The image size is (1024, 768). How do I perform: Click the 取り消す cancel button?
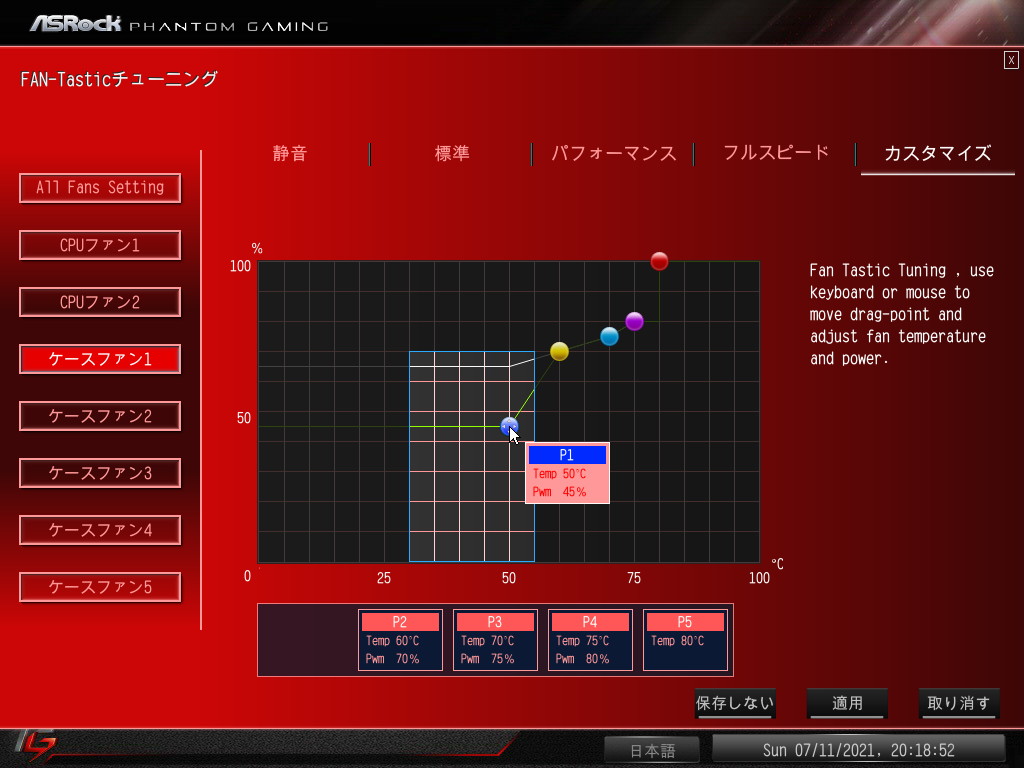[x=959, y=703]
